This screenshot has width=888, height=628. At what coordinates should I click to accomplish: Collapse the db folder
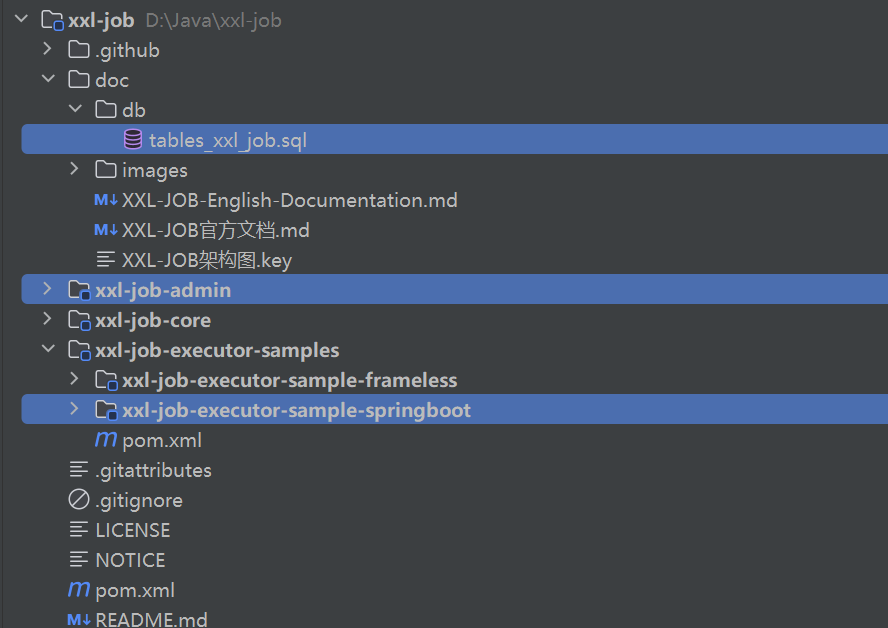tap(76, 109)
